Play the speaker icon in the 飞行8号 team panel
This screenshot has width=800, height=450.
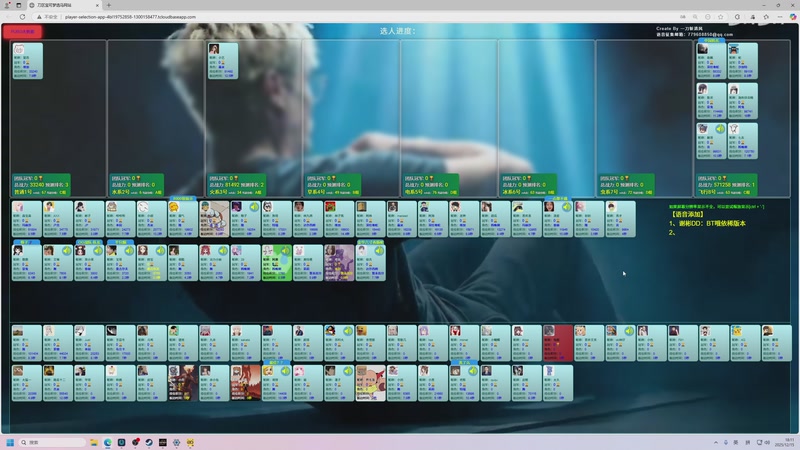click(x=720, y=129)
